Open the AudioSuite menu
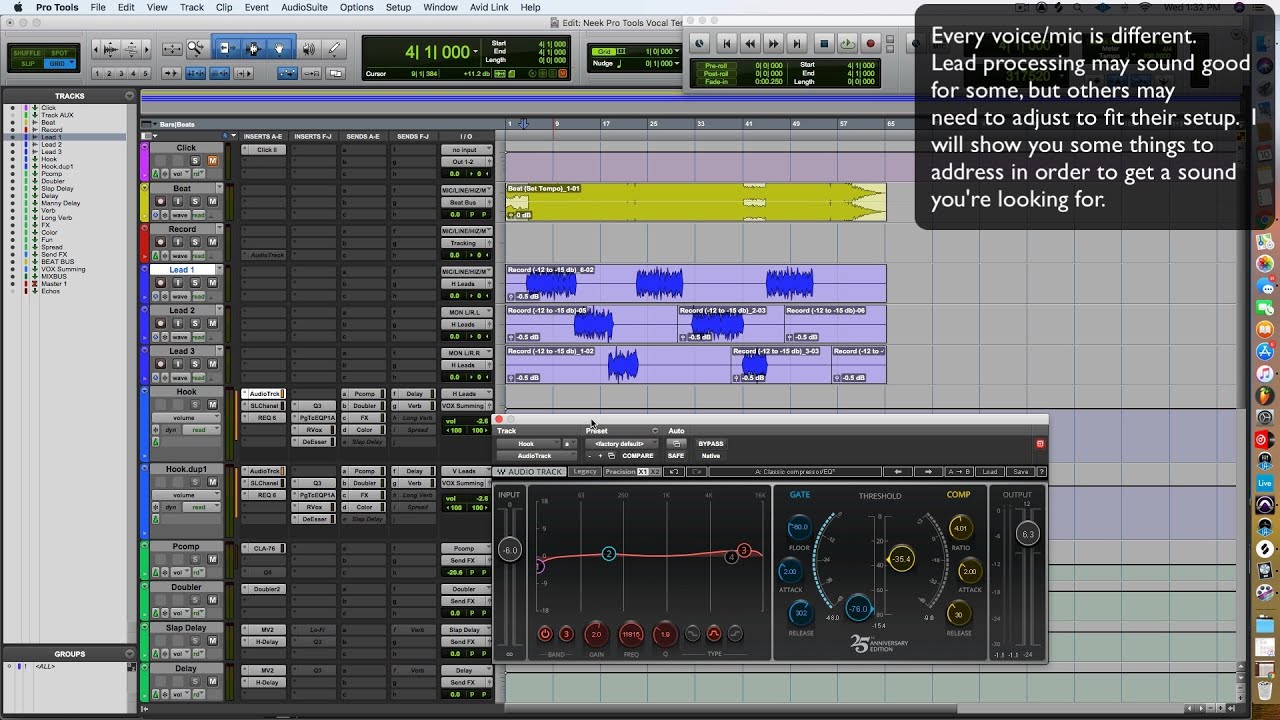Image resolution: width=1280 pixels, height=720 pixels. (304, 7)
